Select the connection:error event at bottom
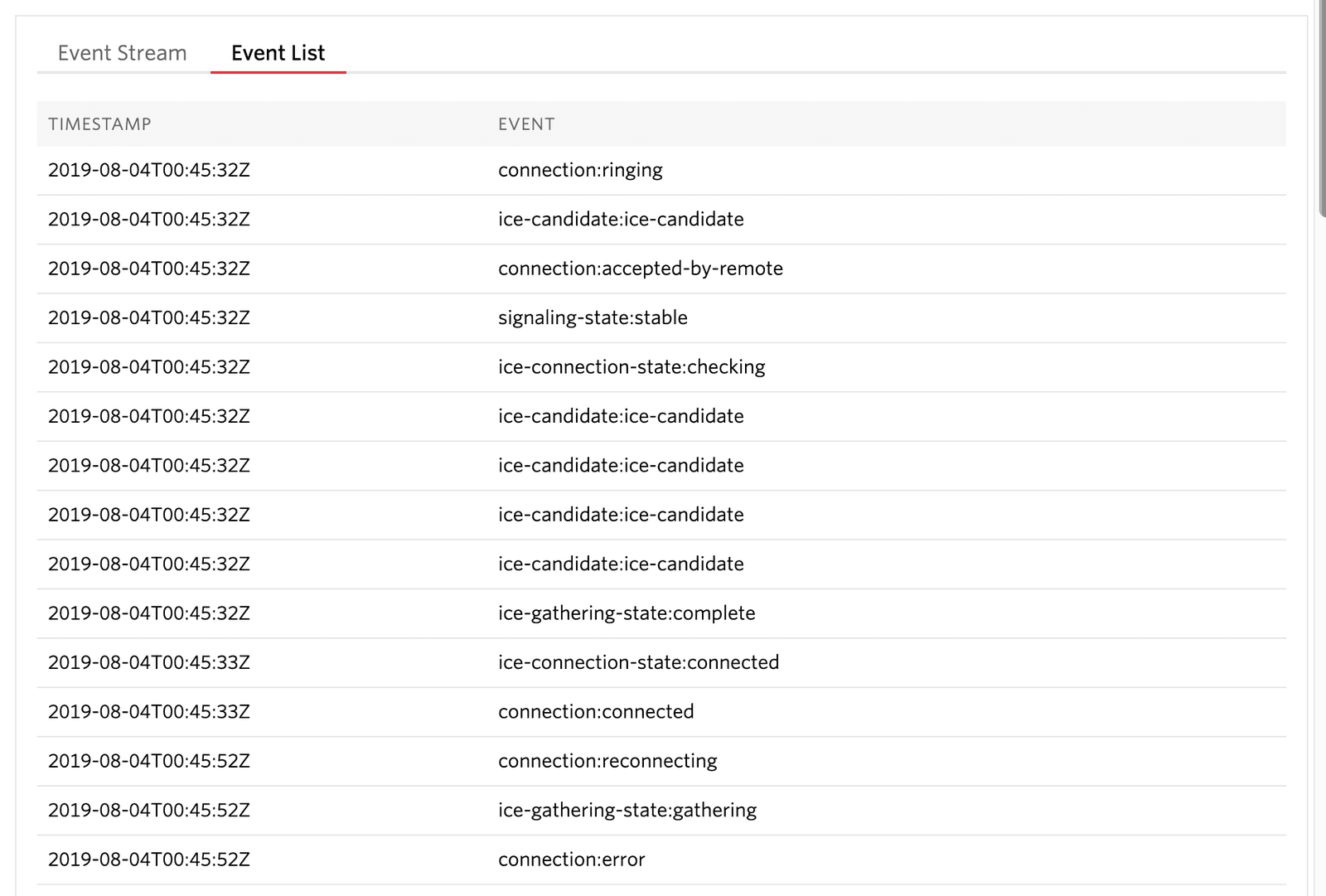The width and height of the screenshot is (1326, 896). pos(571,859)
